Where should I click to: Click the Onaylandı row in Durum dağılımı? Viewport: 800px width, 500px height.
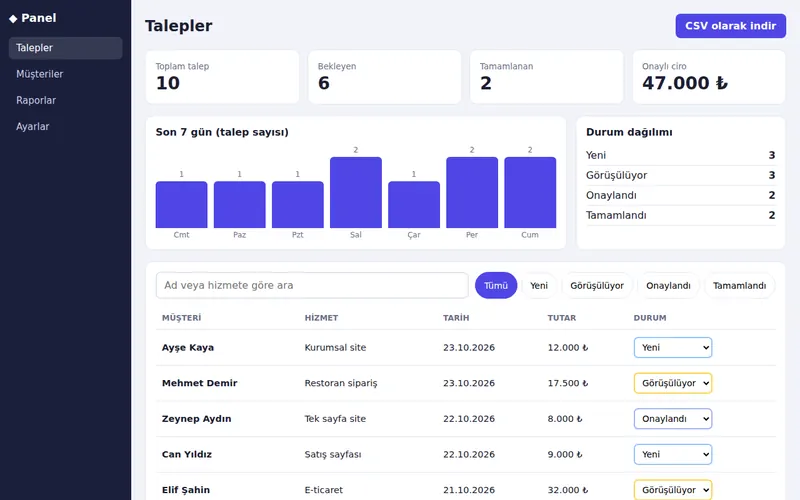681,195
